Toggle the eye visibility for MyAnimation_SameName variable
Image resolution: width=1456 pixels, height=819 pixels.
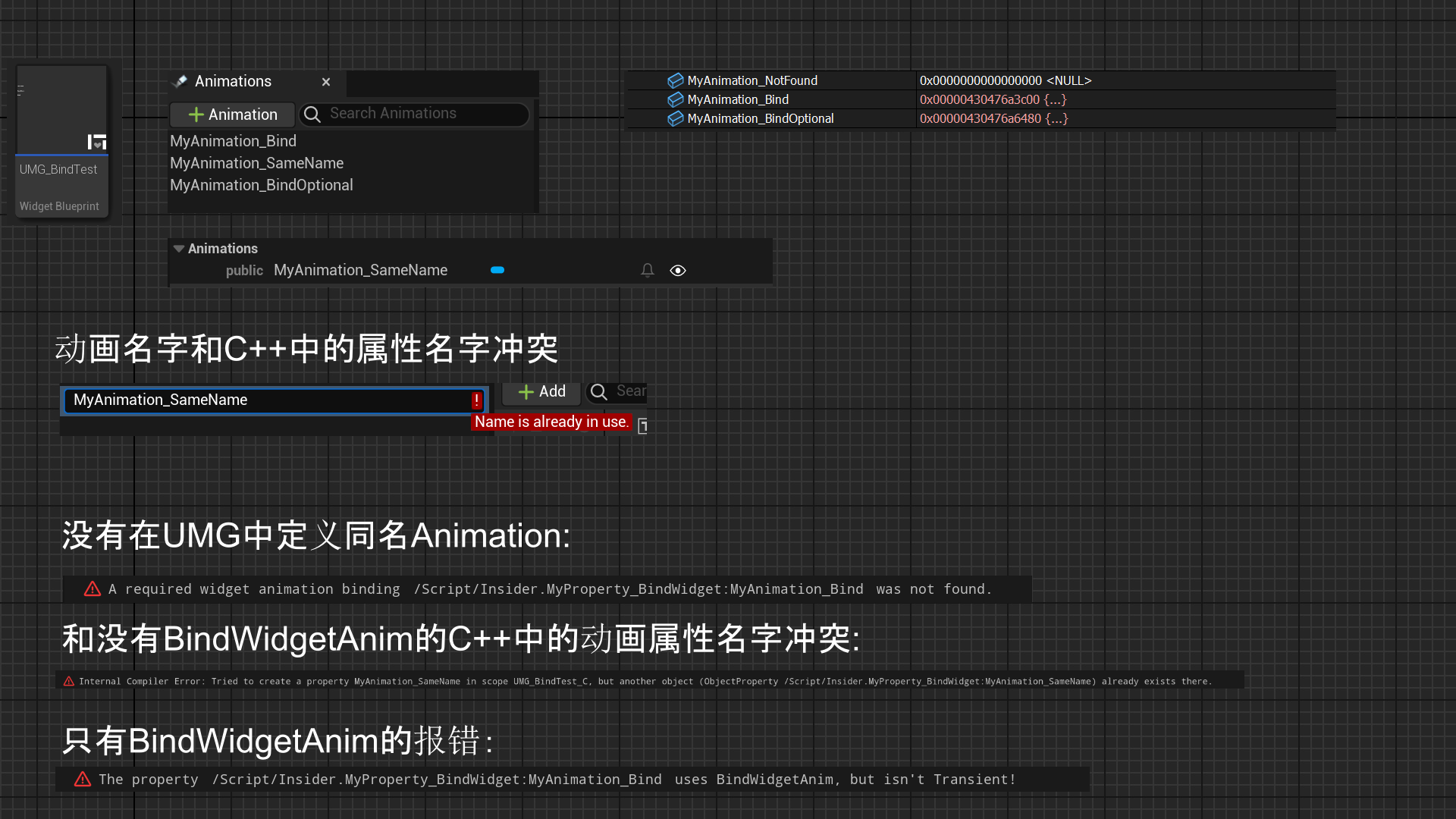coord(678,271)
